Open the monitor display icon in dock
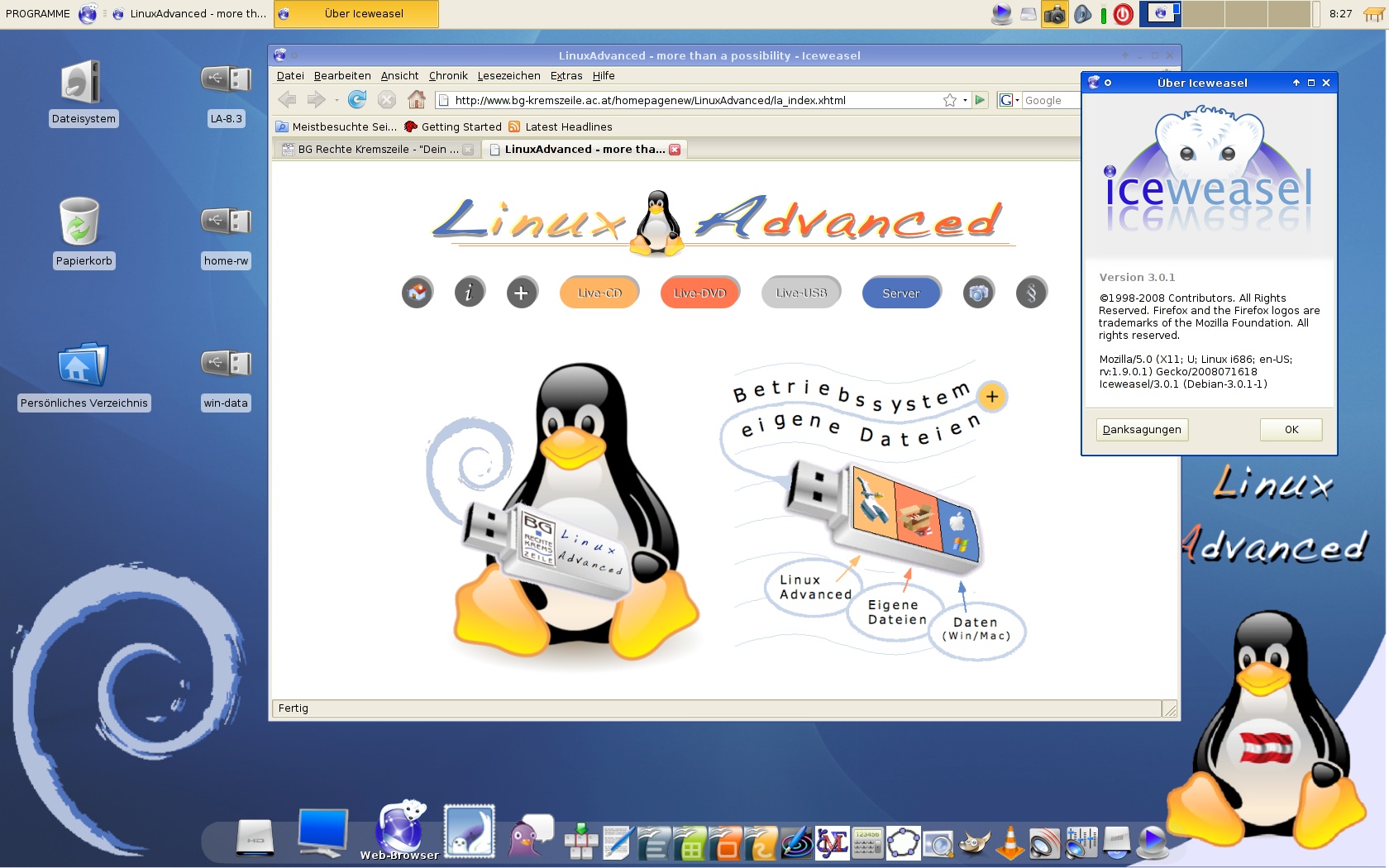 coord(322,833)
